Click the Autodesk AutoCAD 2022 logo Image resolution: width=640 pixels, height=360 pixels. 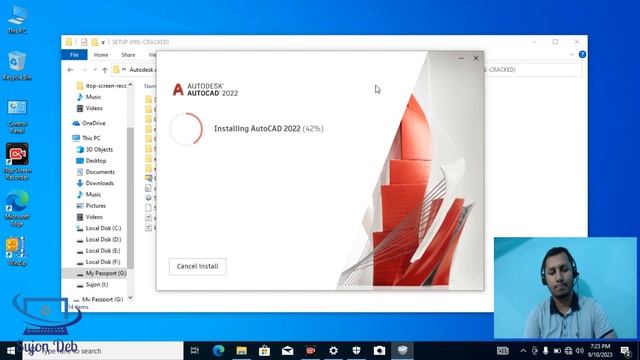click(205, 89)
